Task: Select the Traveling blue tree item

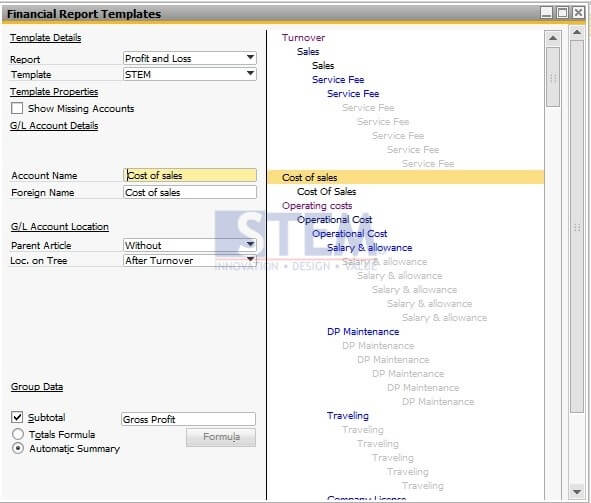Action: [348, 416]
